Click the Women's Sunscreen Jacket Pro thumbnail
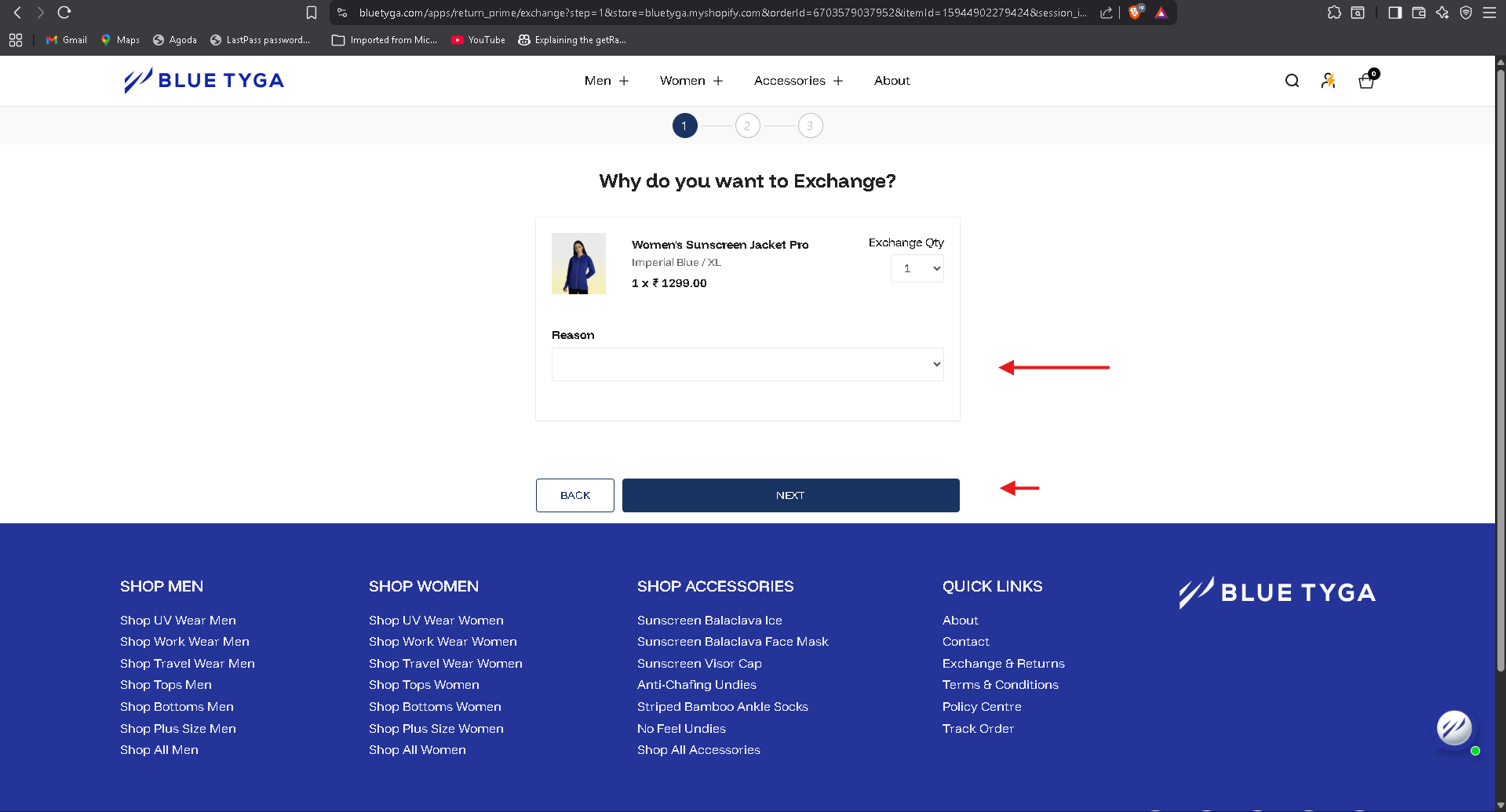 [578, 264]
